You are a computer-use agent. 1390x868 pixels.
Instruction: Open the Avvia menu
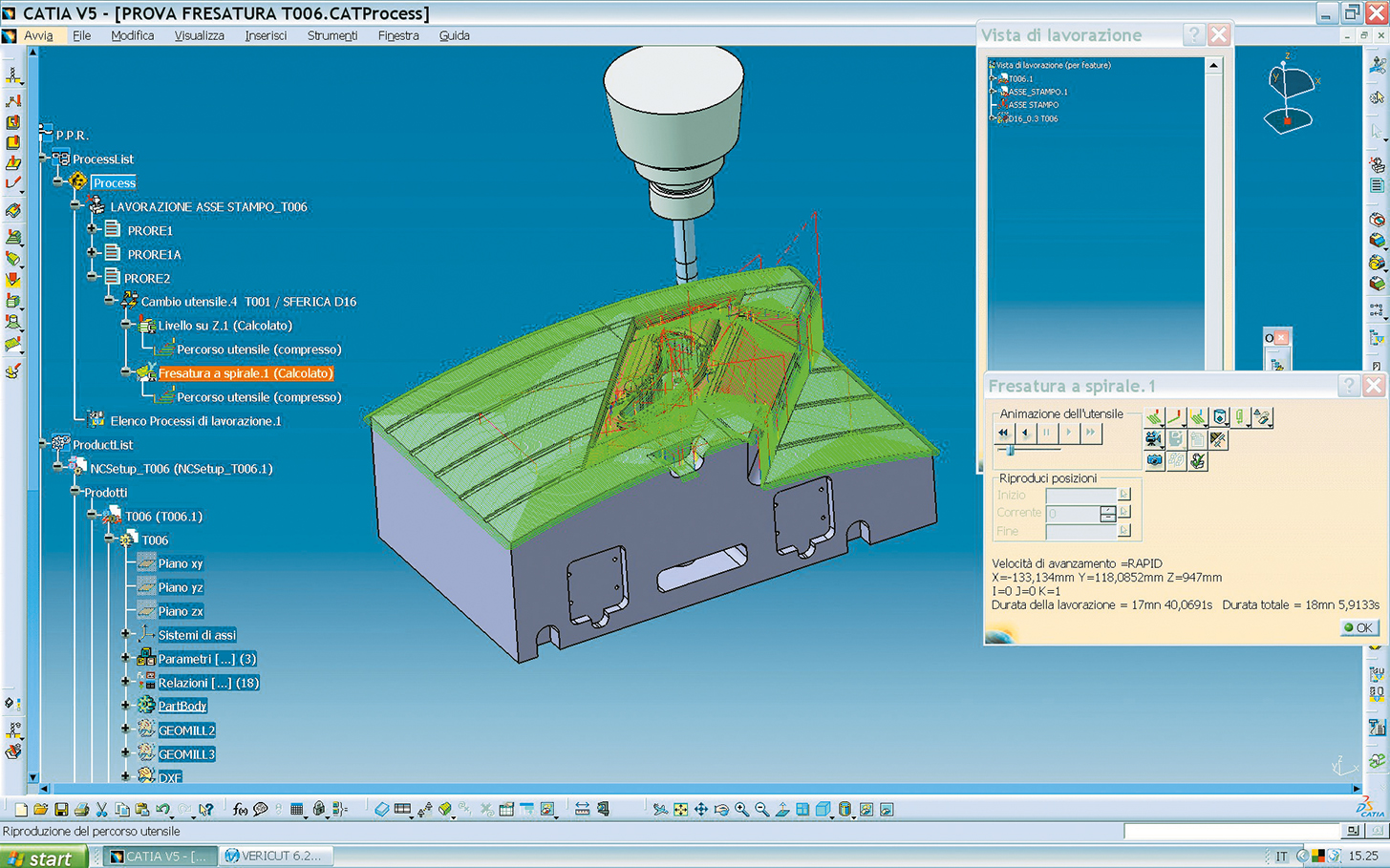pos(38,35)
